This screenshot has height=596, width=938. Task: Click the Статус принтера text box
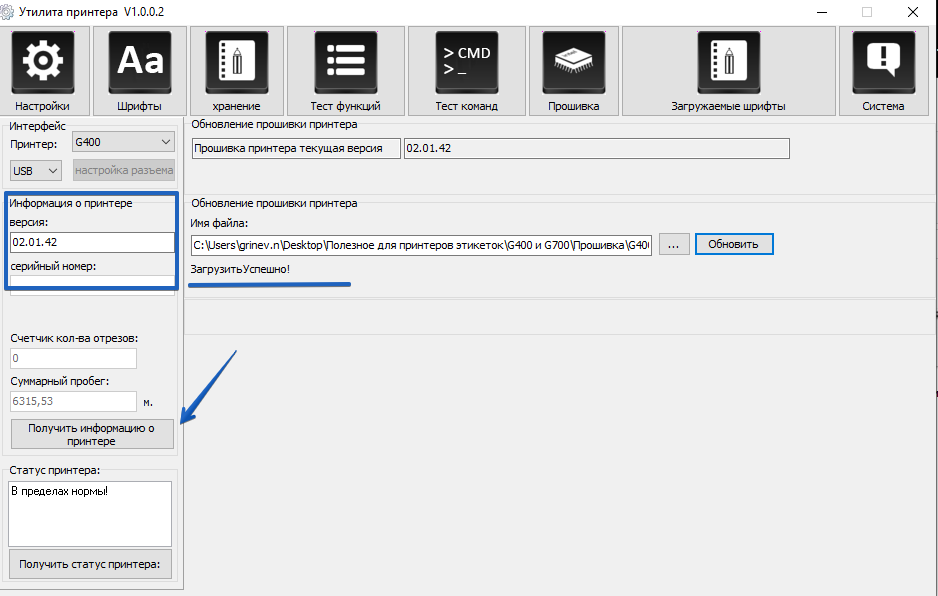pos(90,513)
